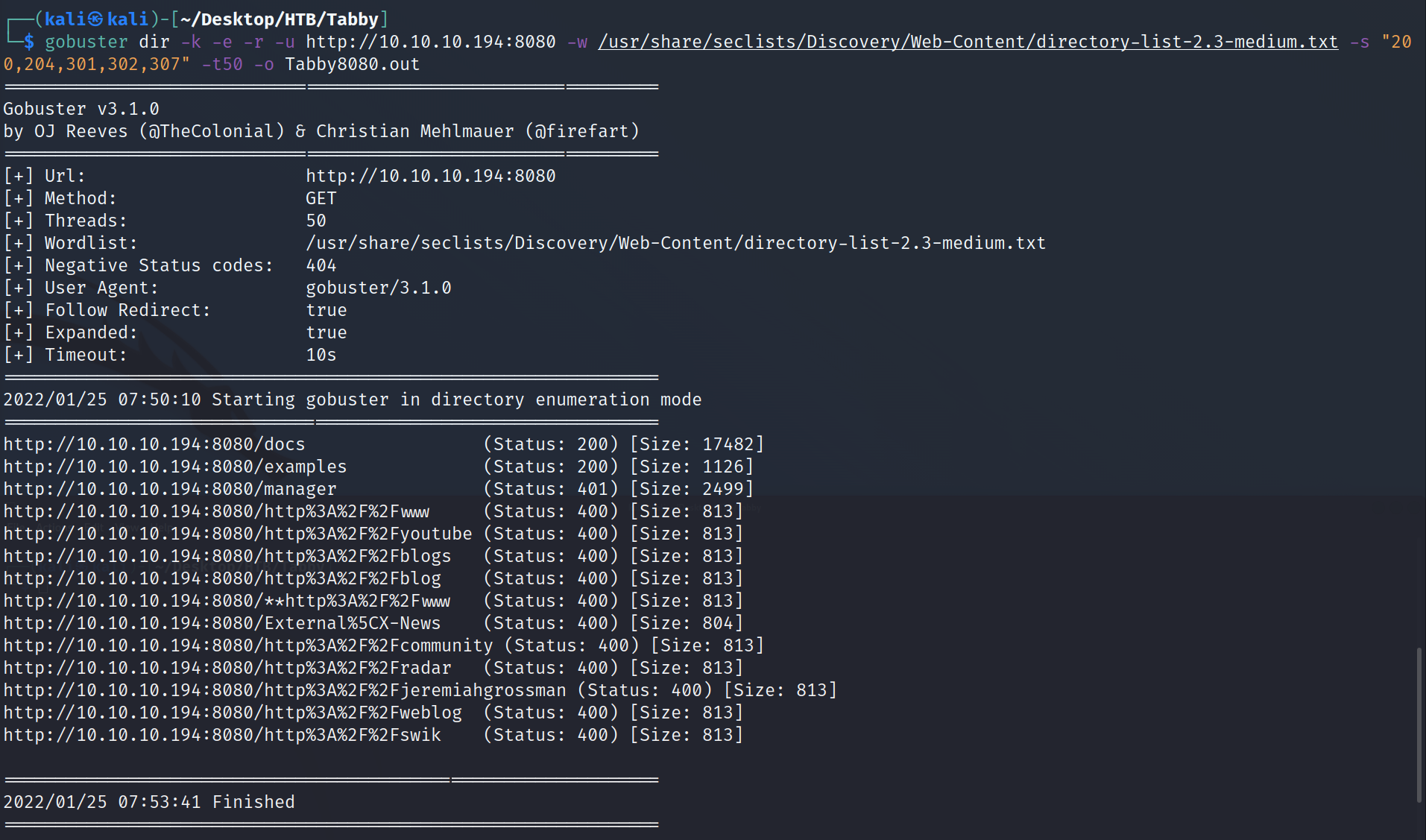
Task: Click the wordlist path in the Wordlist: row
Action: click(x=675, y=243)
